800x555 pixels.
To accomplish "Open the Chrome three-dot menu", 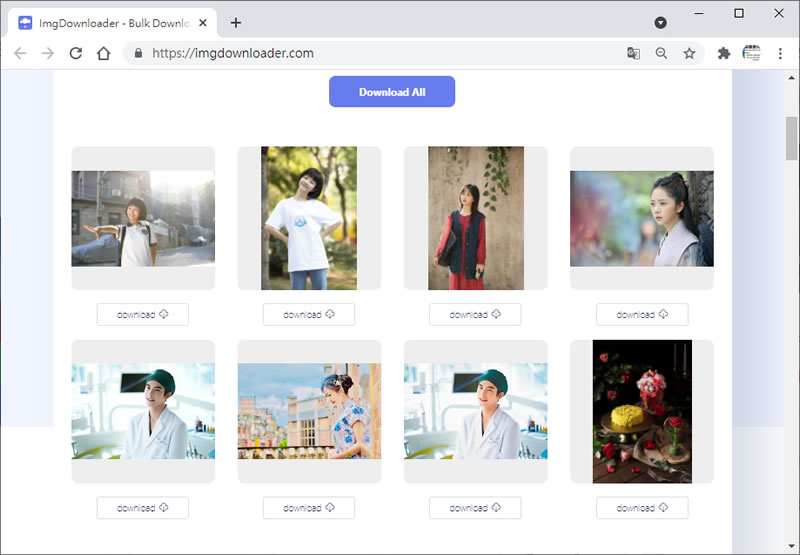I will click(x=780, y=53).
